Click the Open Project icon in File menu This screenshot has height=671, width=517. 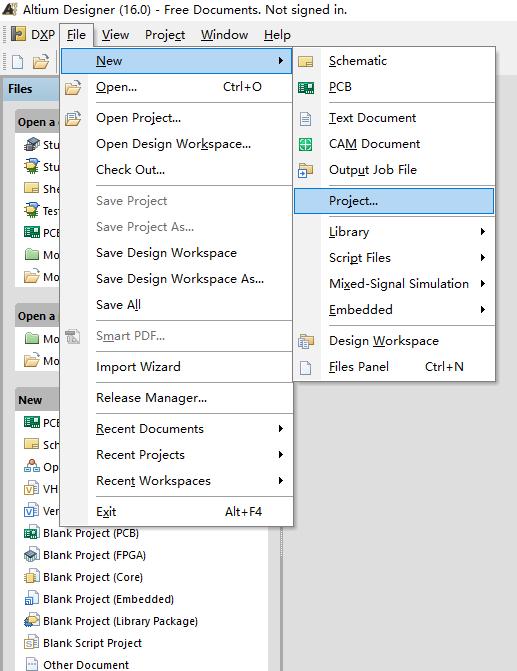73,118
